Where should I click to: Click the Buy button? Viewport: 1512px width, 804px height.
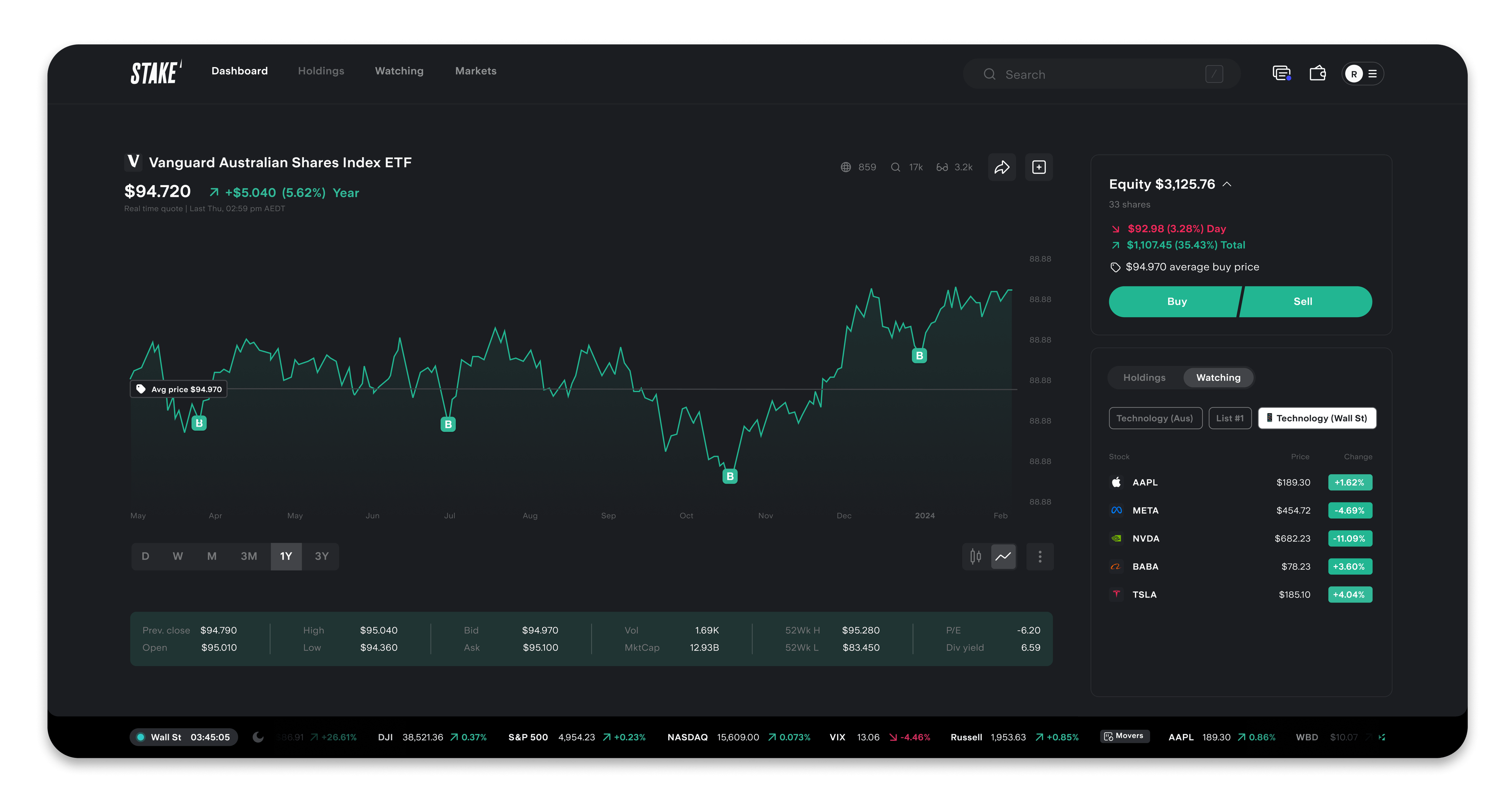1176,302
